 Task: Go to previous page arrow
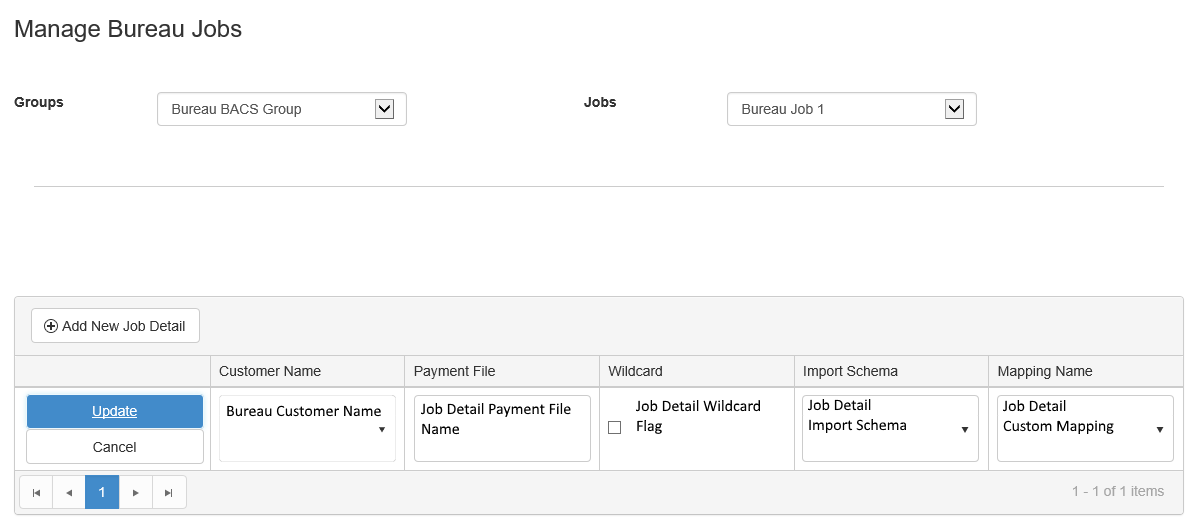click(69, 492)
